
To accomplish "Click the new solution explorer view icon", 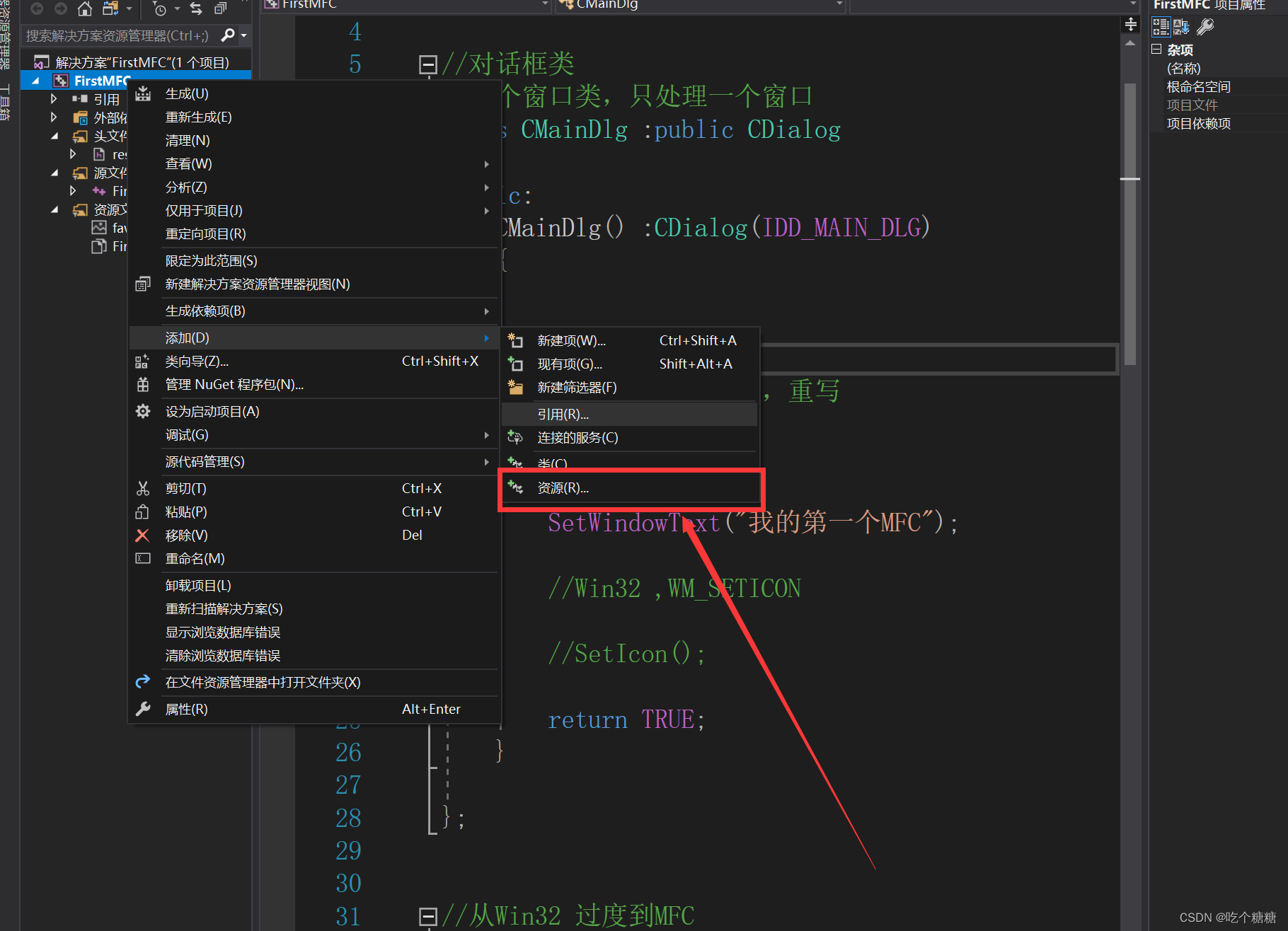I will coord(143,284).
